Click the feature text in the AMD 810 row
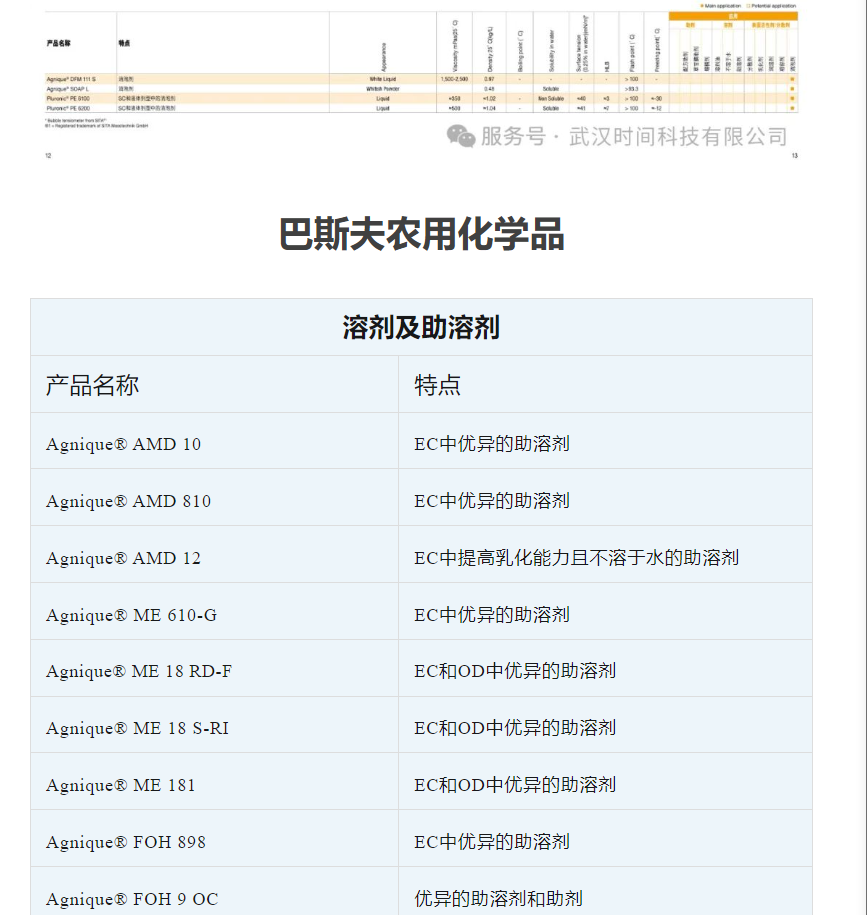Image resolution: width=867 pixels, height=915 pixels. tap(492, 501)
